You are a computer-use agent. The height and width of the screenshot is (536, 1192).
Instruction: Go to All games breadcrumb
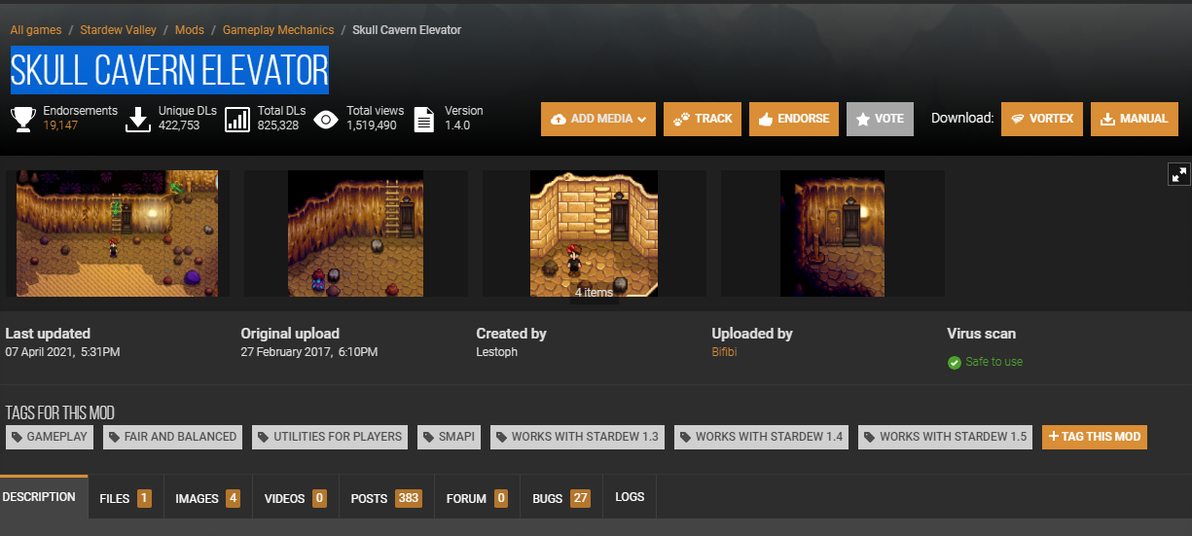36,30
